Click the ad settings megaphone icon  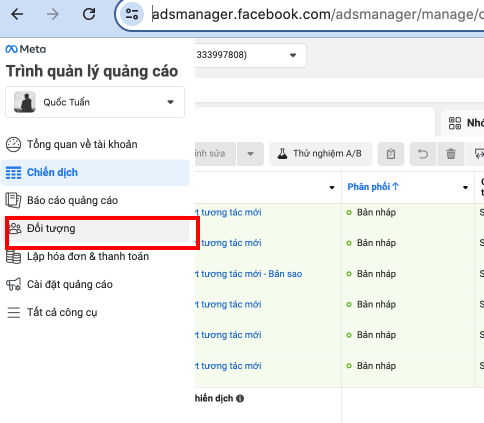coord(13,284)
